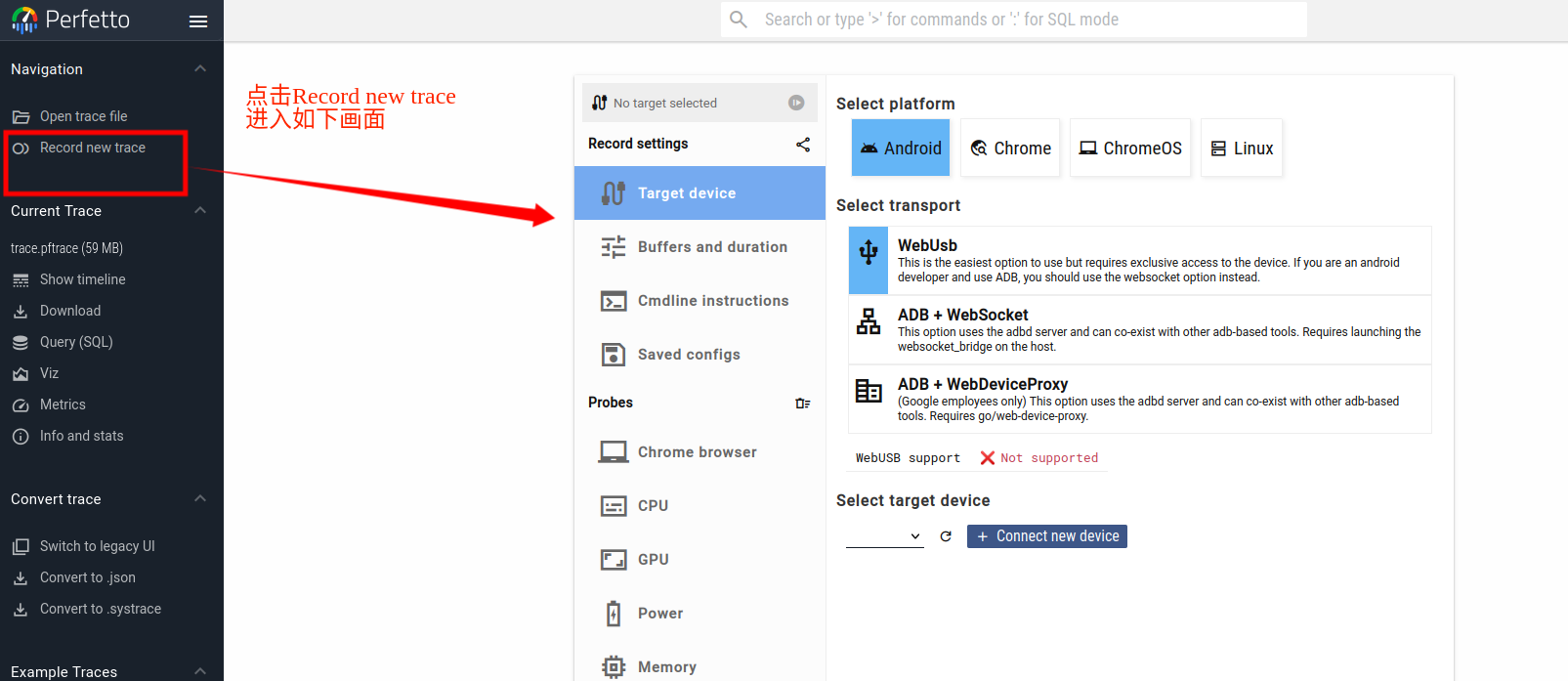This screenshot has width=1568, height=681.
Task: Click the WebUsb USB icon
Action: tap(869, 252)
